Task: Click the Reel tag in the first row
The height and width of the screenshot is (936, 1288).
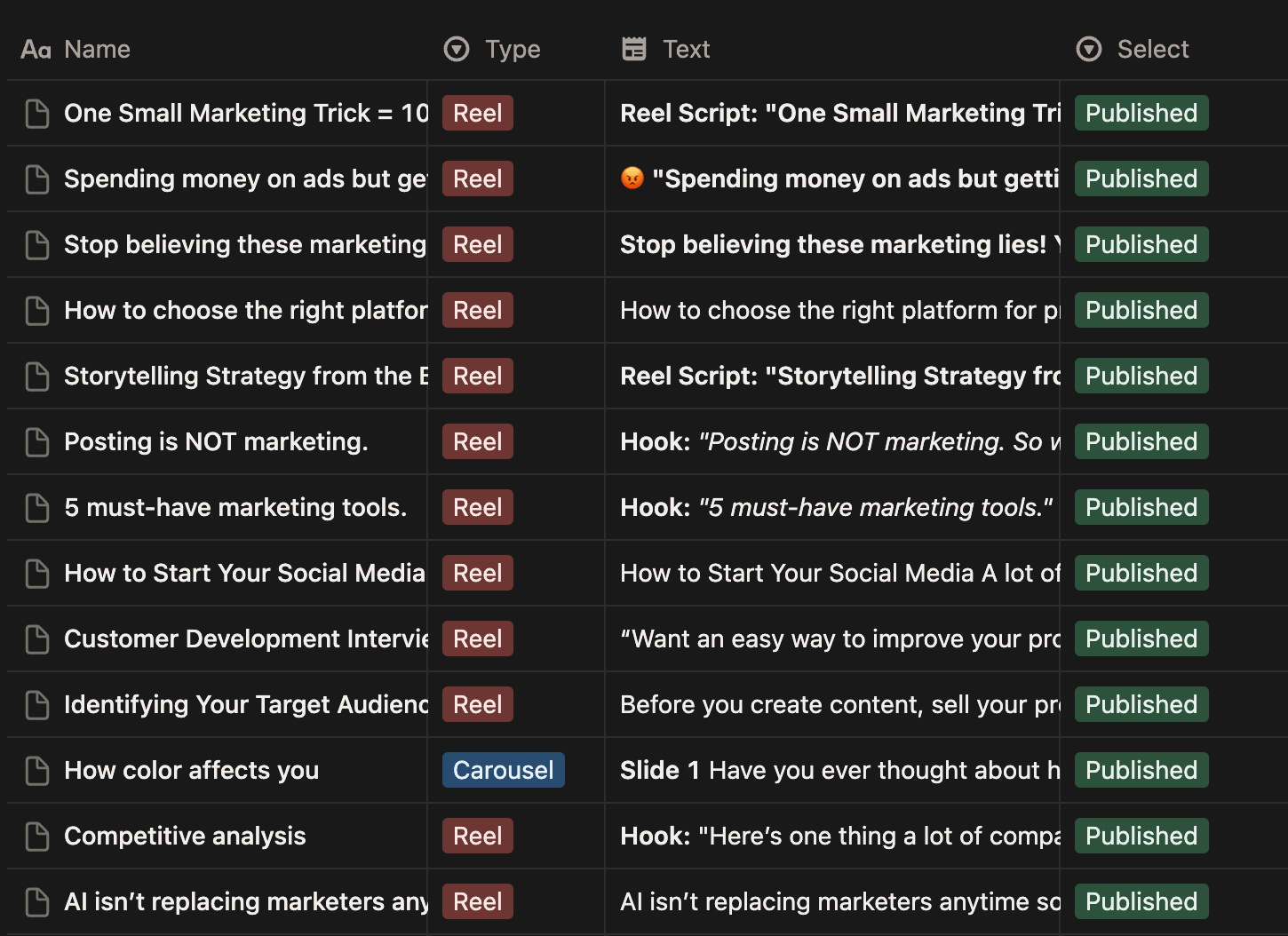Action: tap(477, 113)
